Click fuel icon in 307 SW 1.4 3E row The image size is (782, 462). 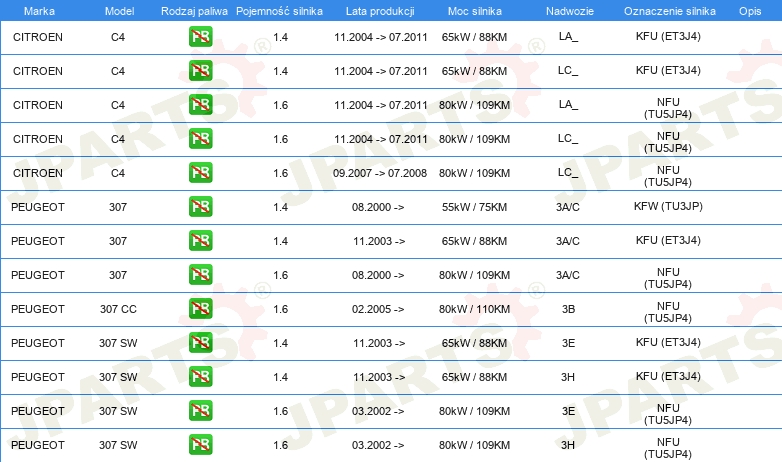click(200, 342)
